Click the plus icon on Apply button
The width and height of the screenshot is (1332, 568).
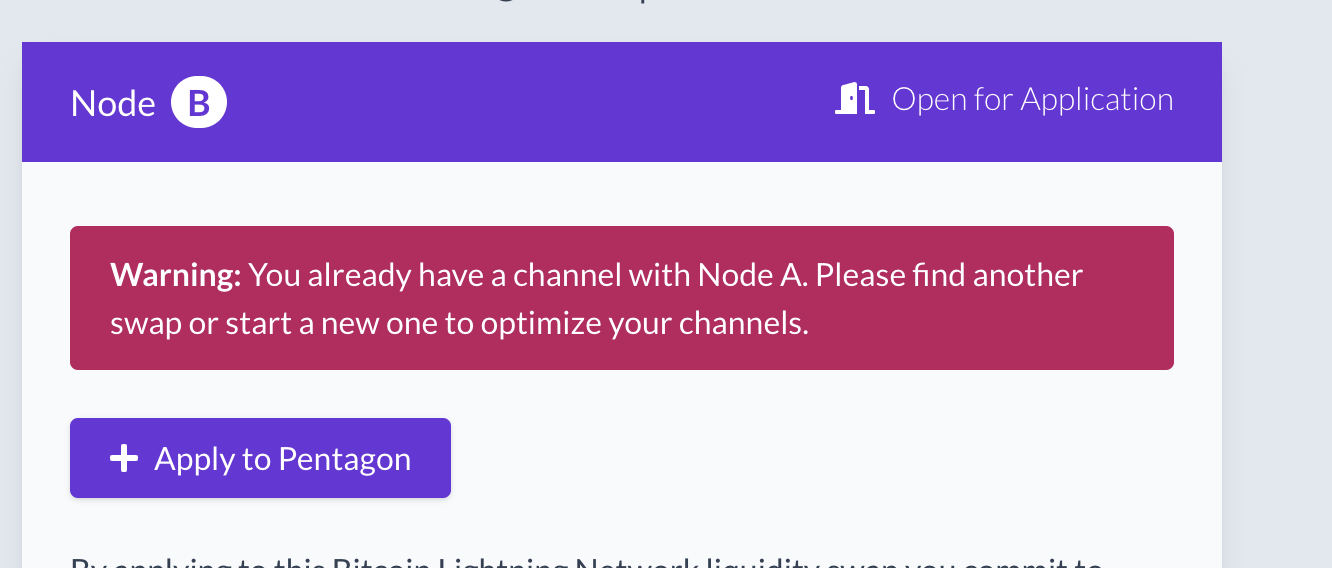pyautogui.click(x=123, y=458)
